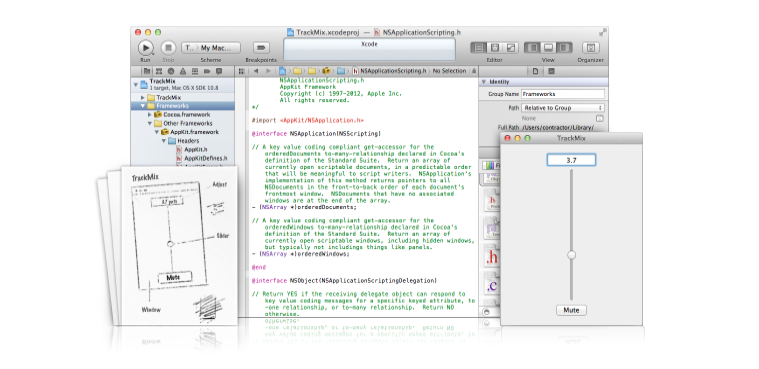Collapse the Identity section triangle
Image resolution: width=759 pixels, height=369 pixels.
click(483, 82)
